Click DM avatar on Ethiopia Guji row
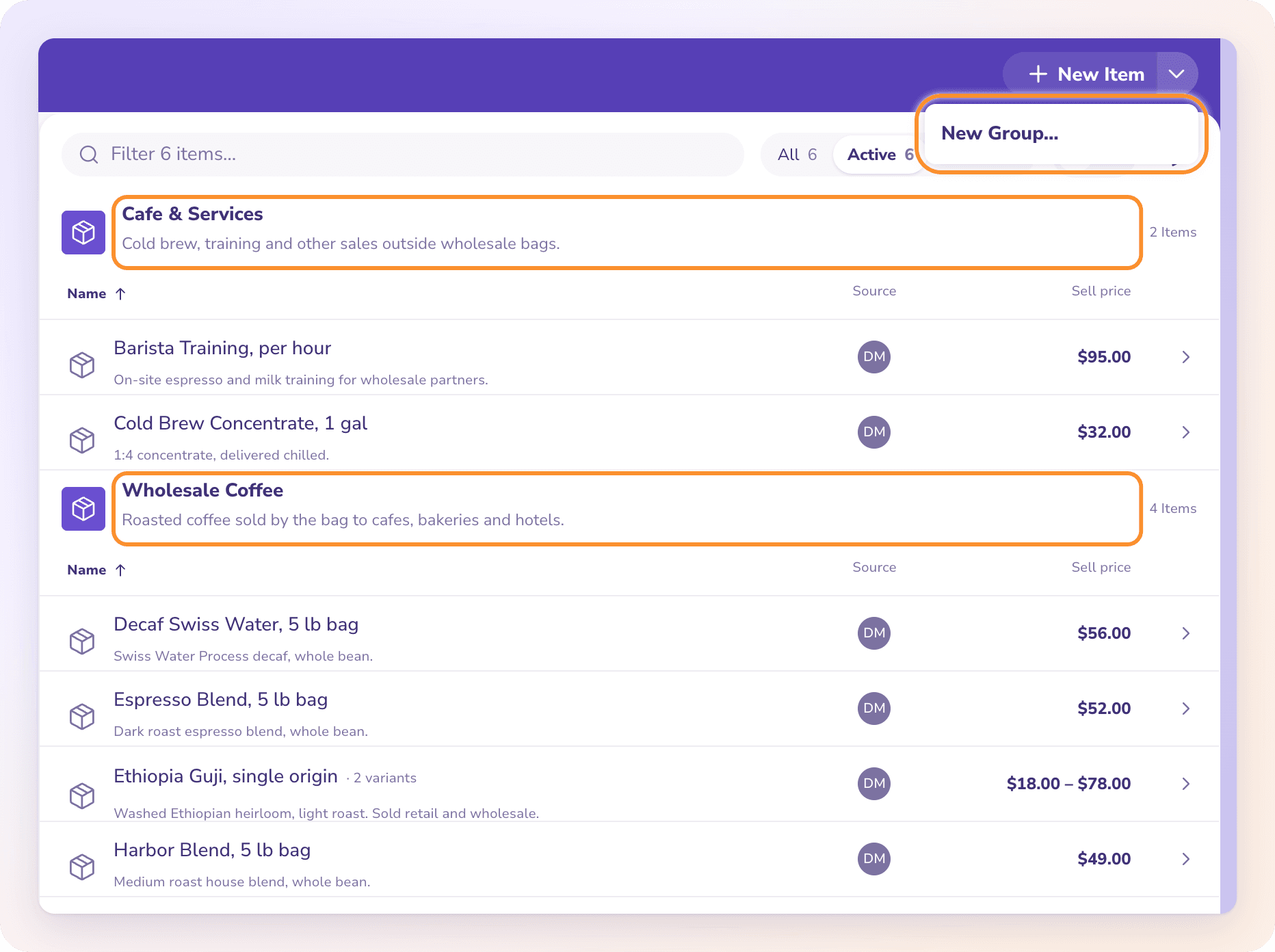The image size is (1275, 952). (x=874, y=784)
